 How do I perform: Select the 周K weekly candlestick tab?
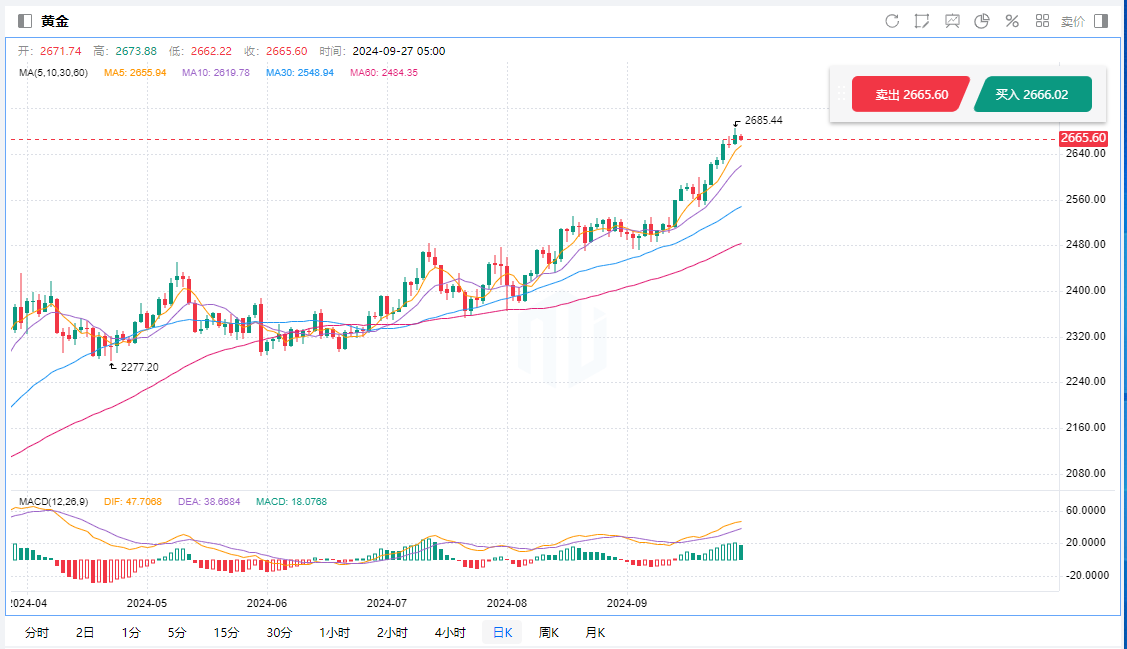point(548,633)
